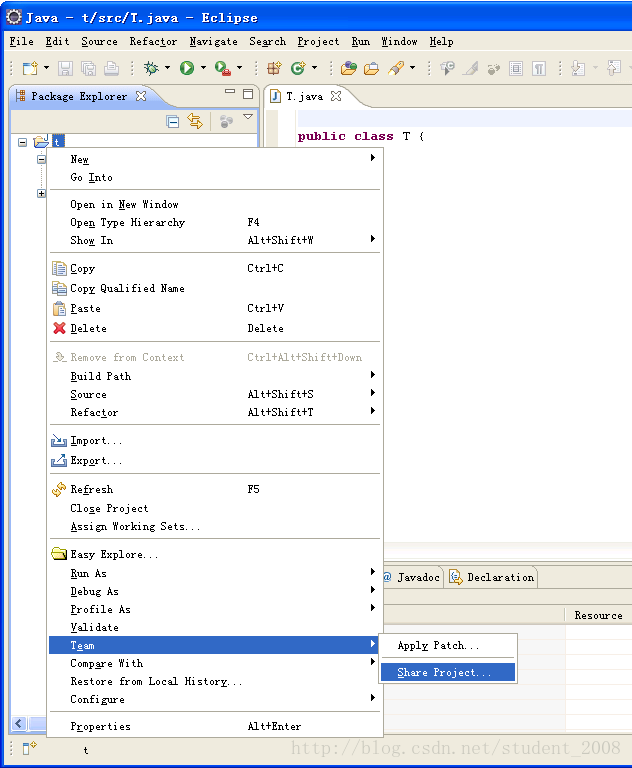Minimize the Package Explorer view

pos(230,92)
